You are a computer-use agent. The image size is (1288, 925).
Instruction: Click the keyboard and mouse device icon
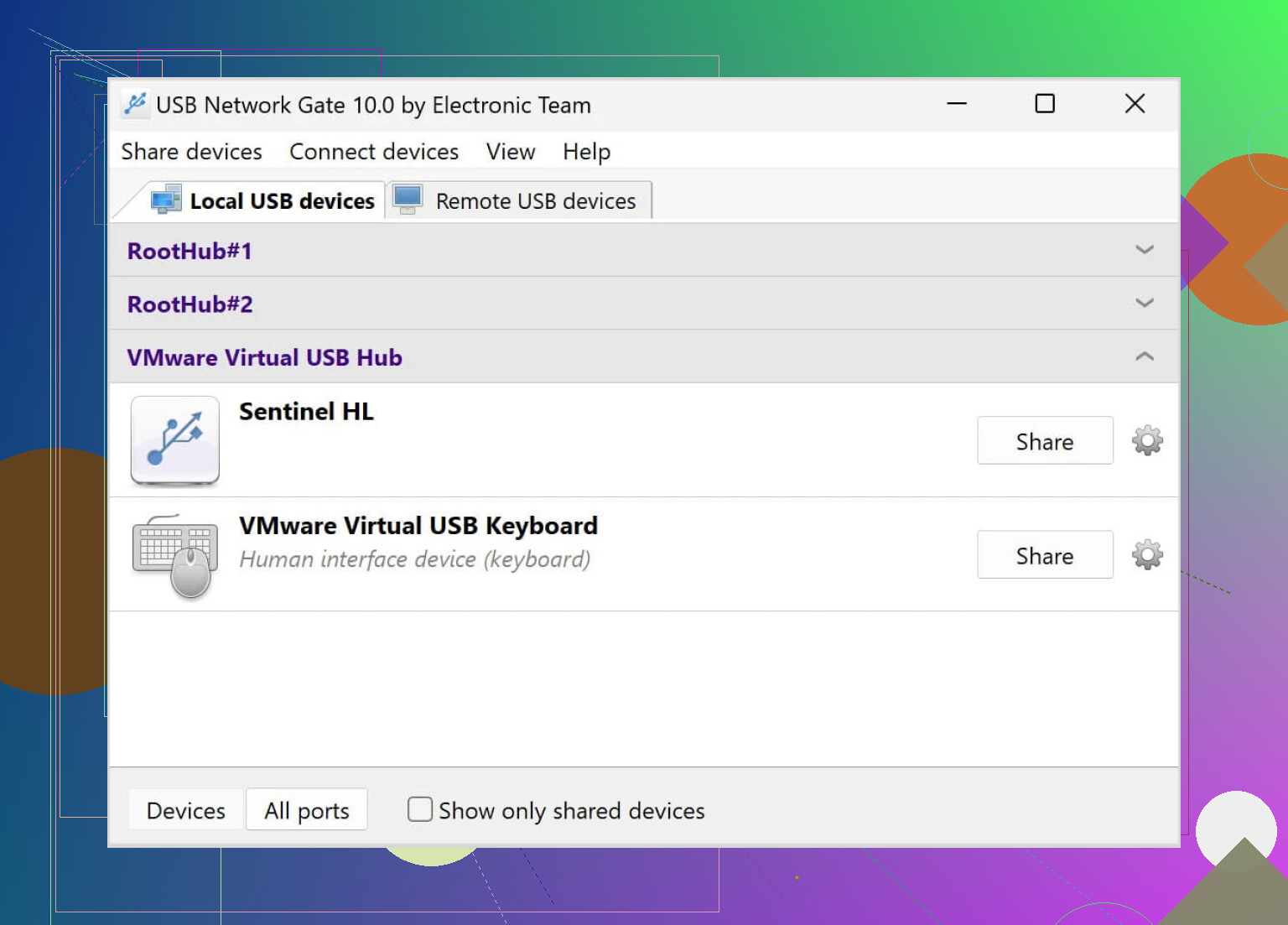(x=175, y=556)
